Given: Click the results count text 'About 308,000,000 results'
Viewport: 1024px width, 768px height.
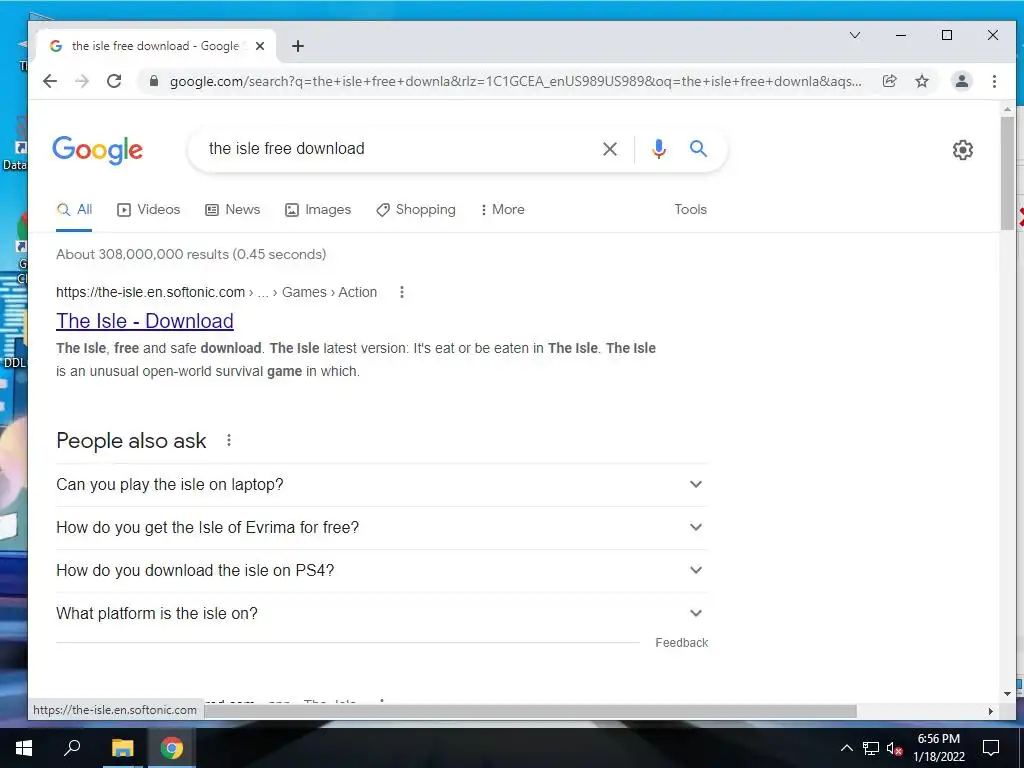Looking at the screenshot, I should [x=142, y=254].
